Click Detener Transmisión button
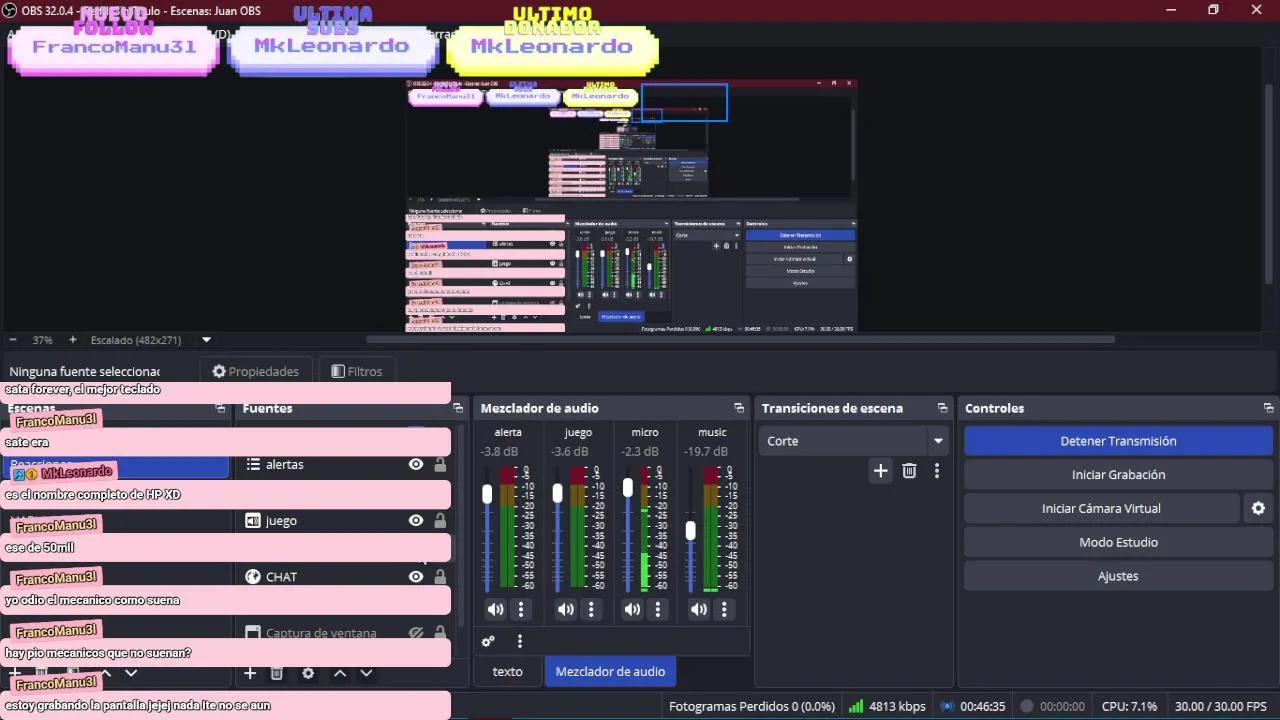The image size is (1280, 720). [x=1118, y=441]
